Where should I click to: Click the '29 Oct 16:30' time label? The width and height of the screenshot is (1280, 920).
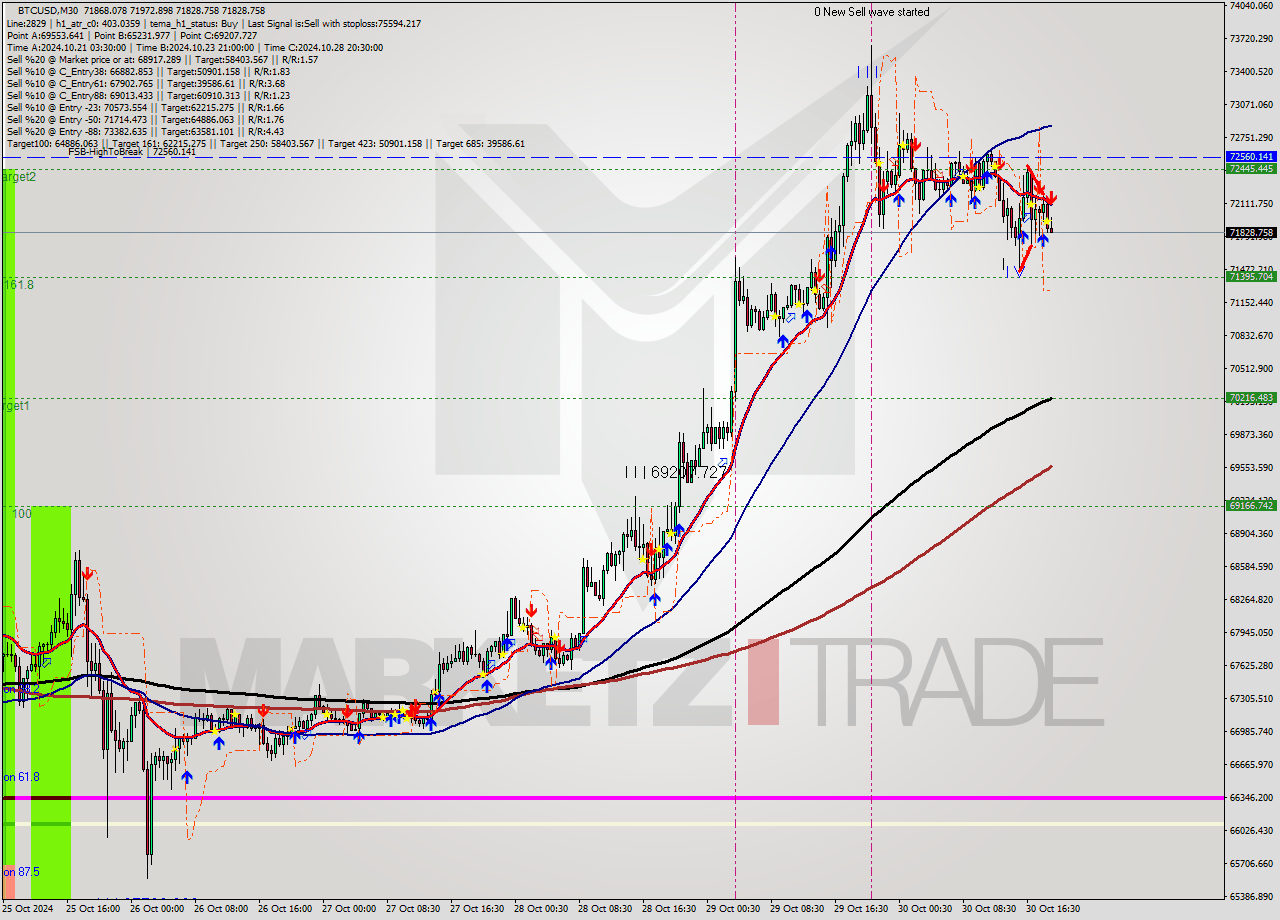(x=861, y=910)
